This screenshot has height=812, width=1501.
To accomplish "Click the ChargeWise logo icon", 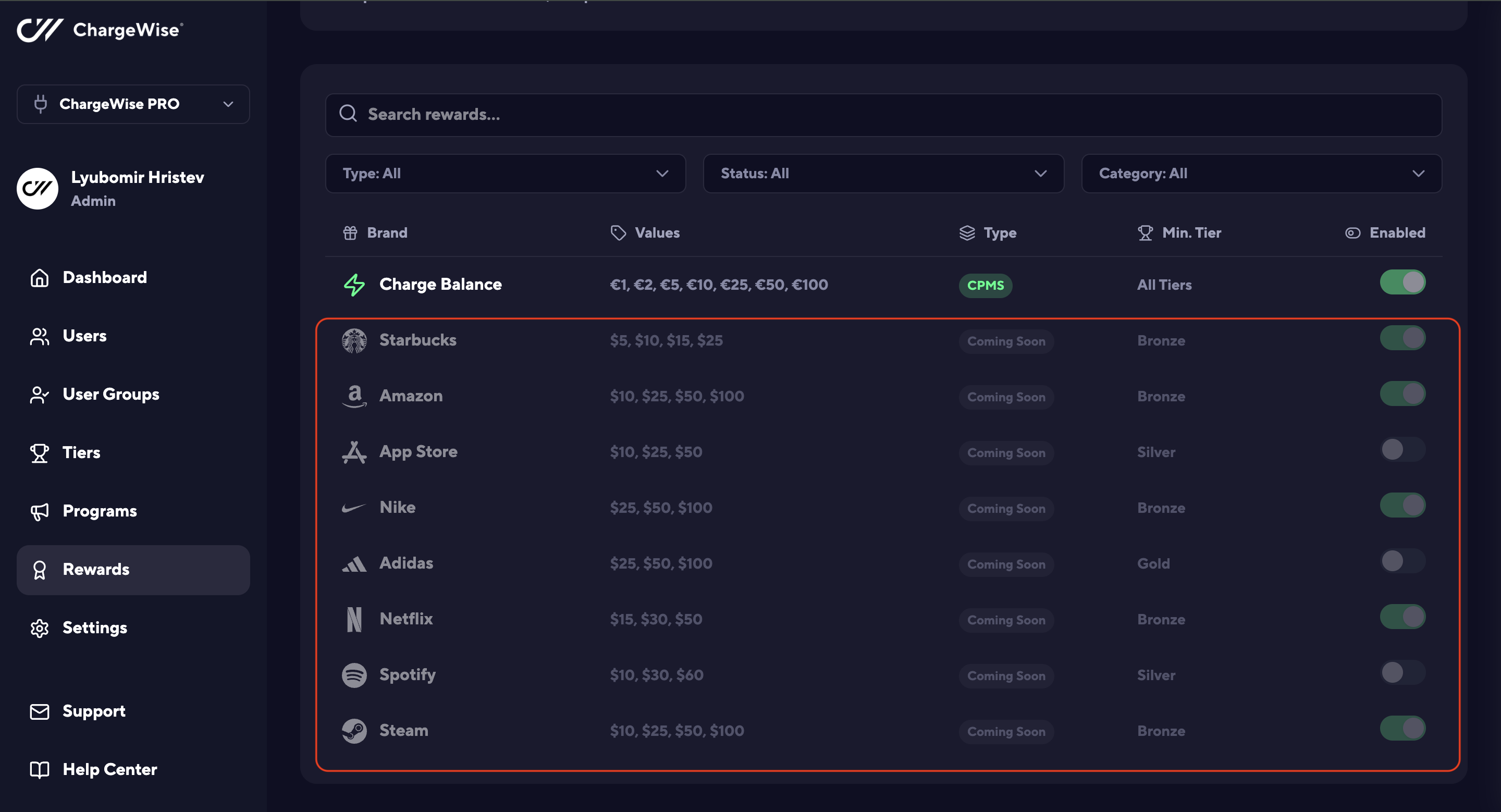I will (x=40, y=30).
